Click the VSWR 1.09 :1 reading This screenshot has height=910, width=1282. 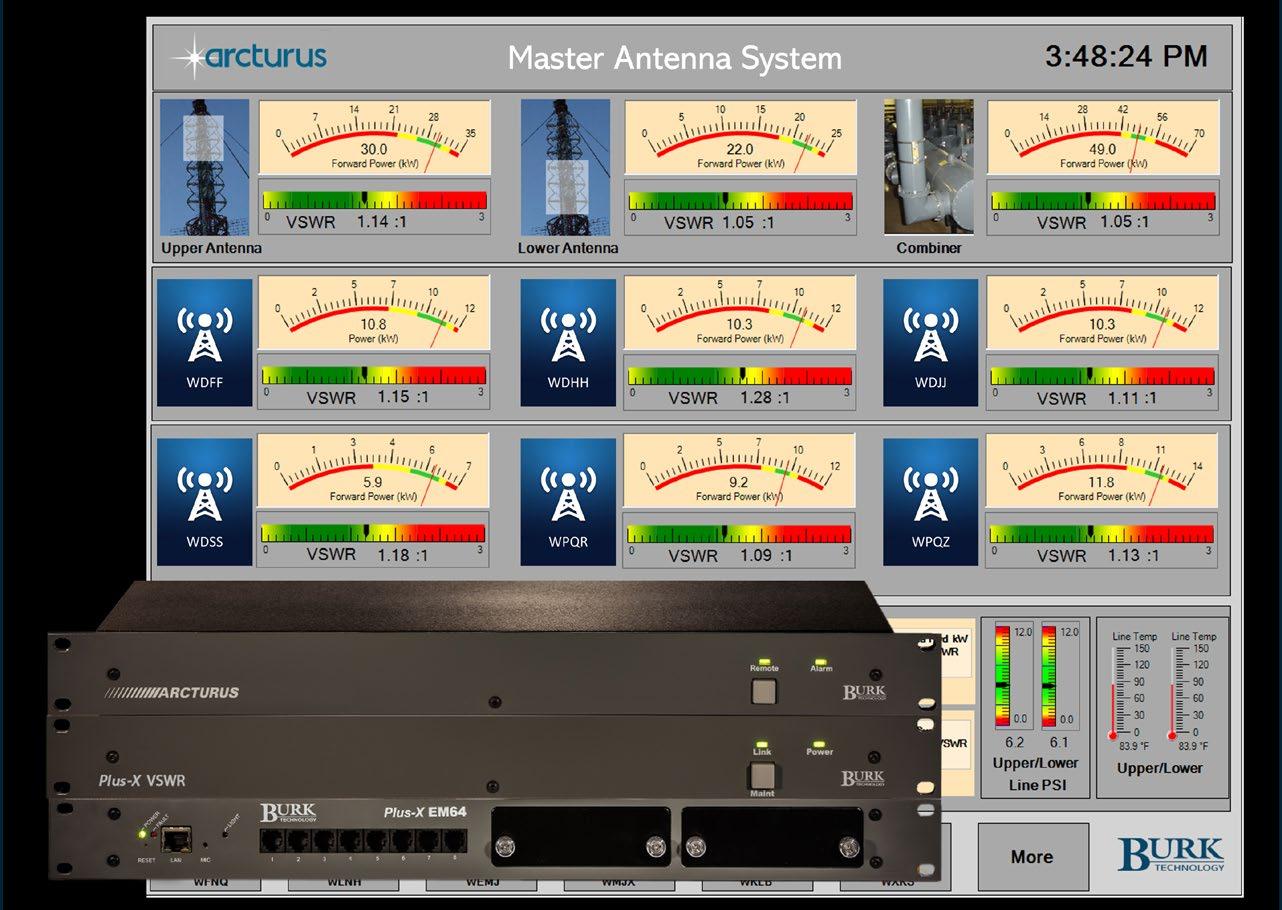tap(731, 555)
